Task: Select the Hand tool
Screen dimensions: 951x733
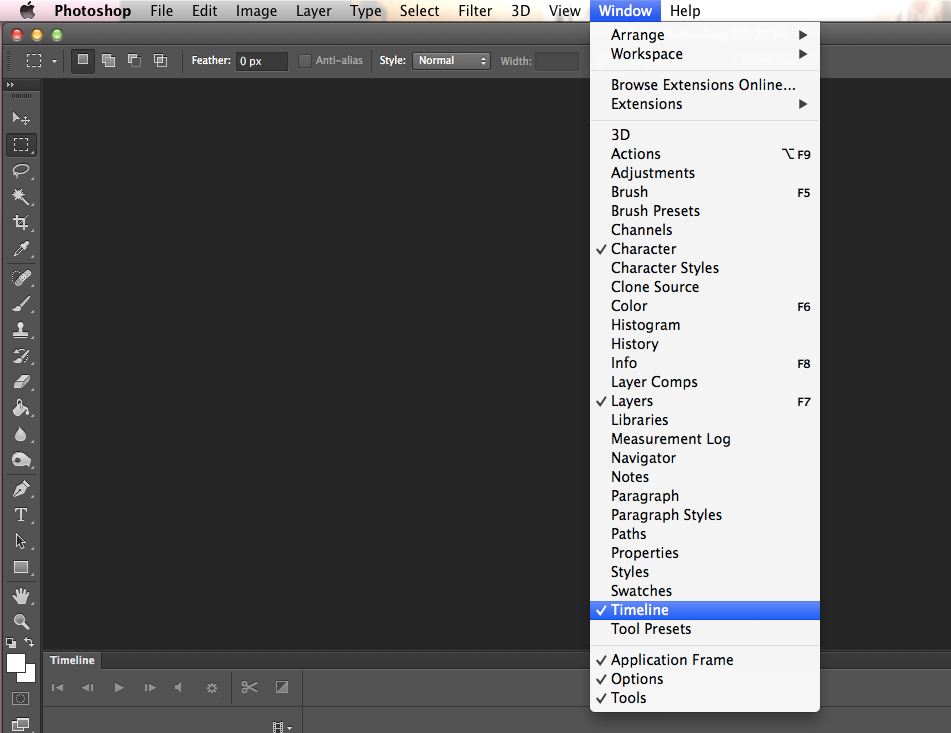Action: tap(21, 596)
